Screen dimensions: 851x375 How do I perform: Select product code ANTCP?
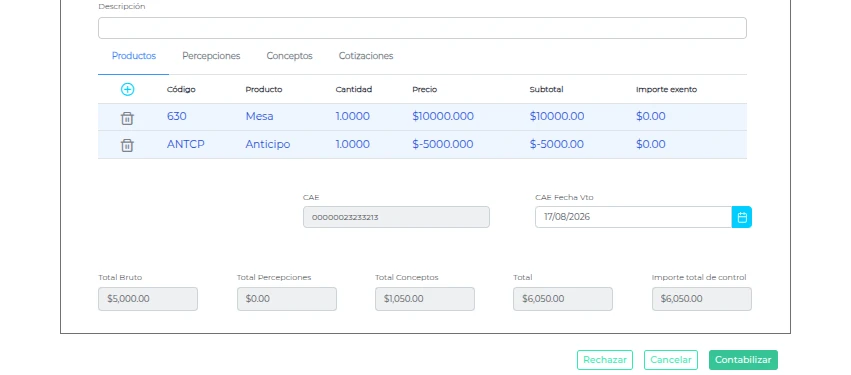tap(186, 144)
